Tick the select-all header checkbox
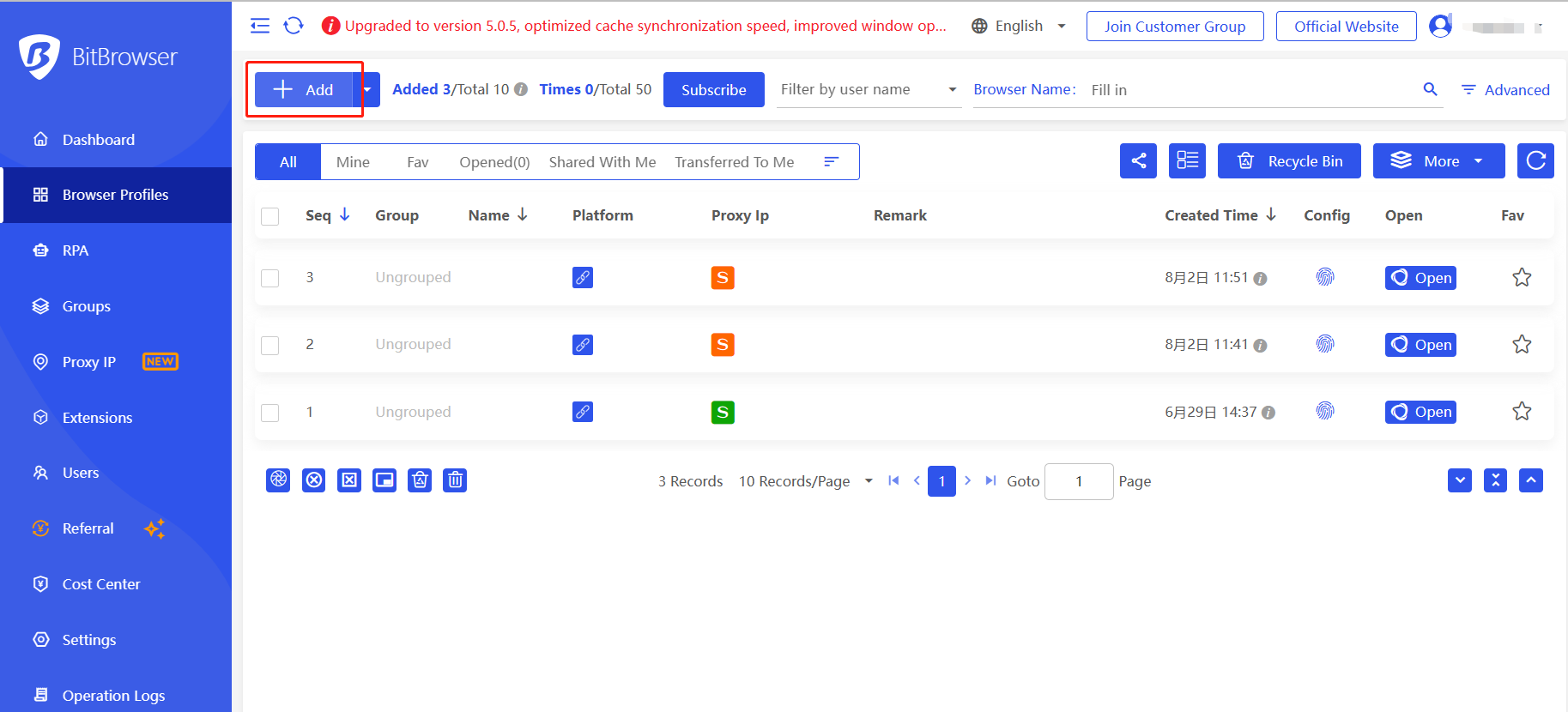The height and width of the screenshot is (712, 1568). pos(270,216)
